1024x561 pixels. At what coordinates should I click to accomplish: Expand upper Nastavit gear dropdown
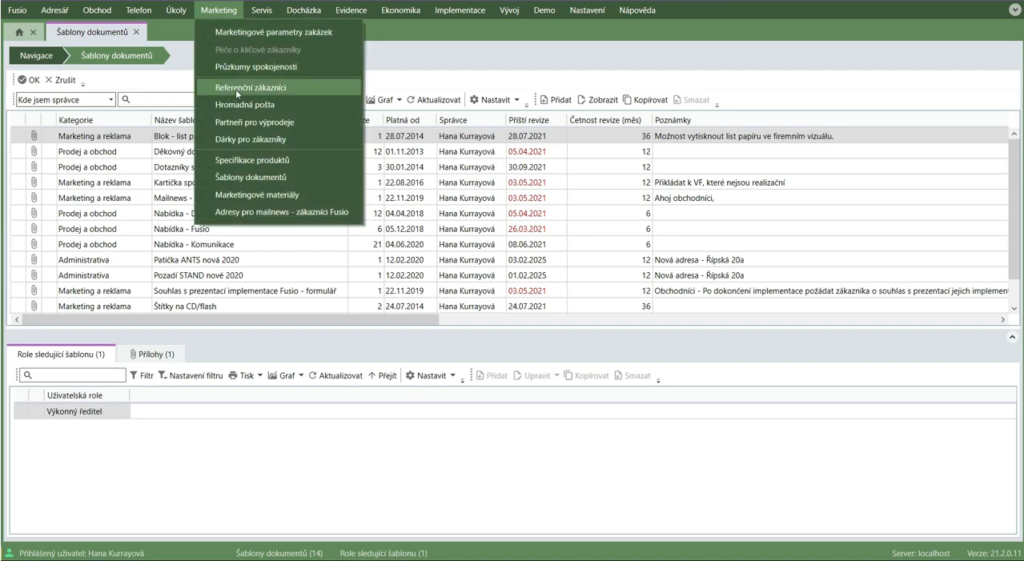tap(515, 100)
